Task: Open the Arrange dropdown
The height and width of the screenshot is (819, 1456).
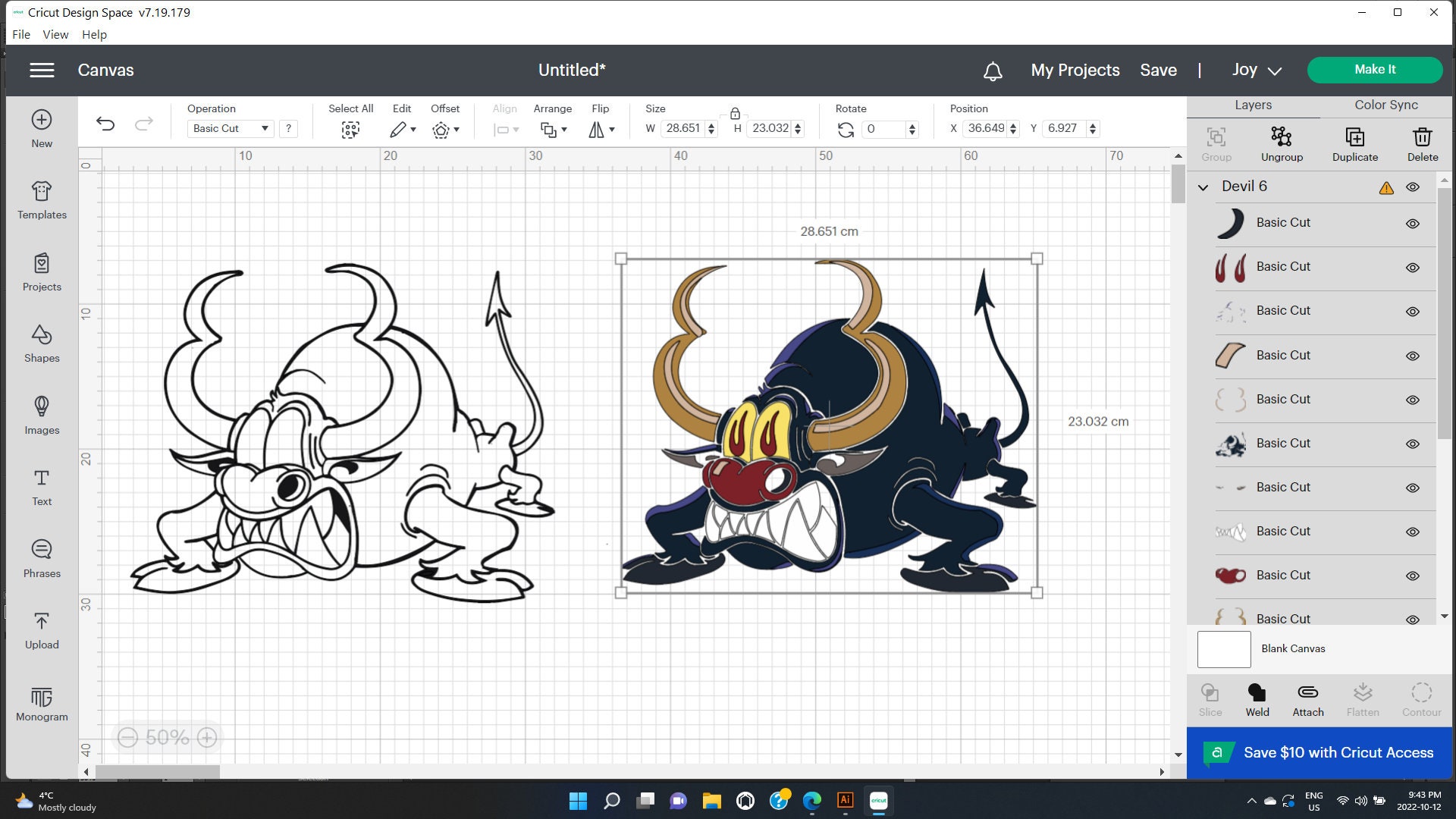Action: click(x=553, y=130)
